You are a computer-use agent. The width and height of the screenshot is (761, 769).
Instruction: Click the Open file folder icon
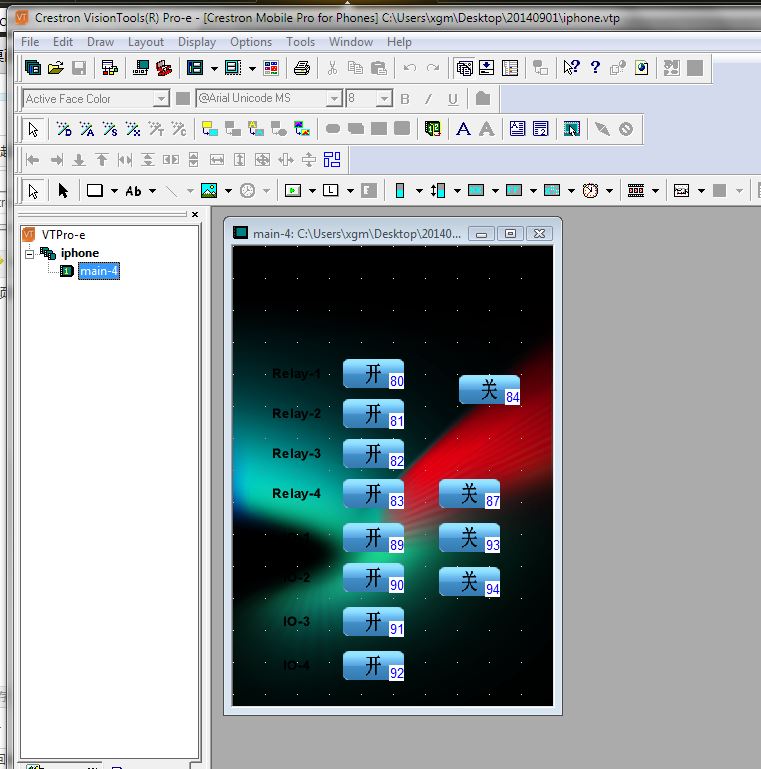[55, 68]
